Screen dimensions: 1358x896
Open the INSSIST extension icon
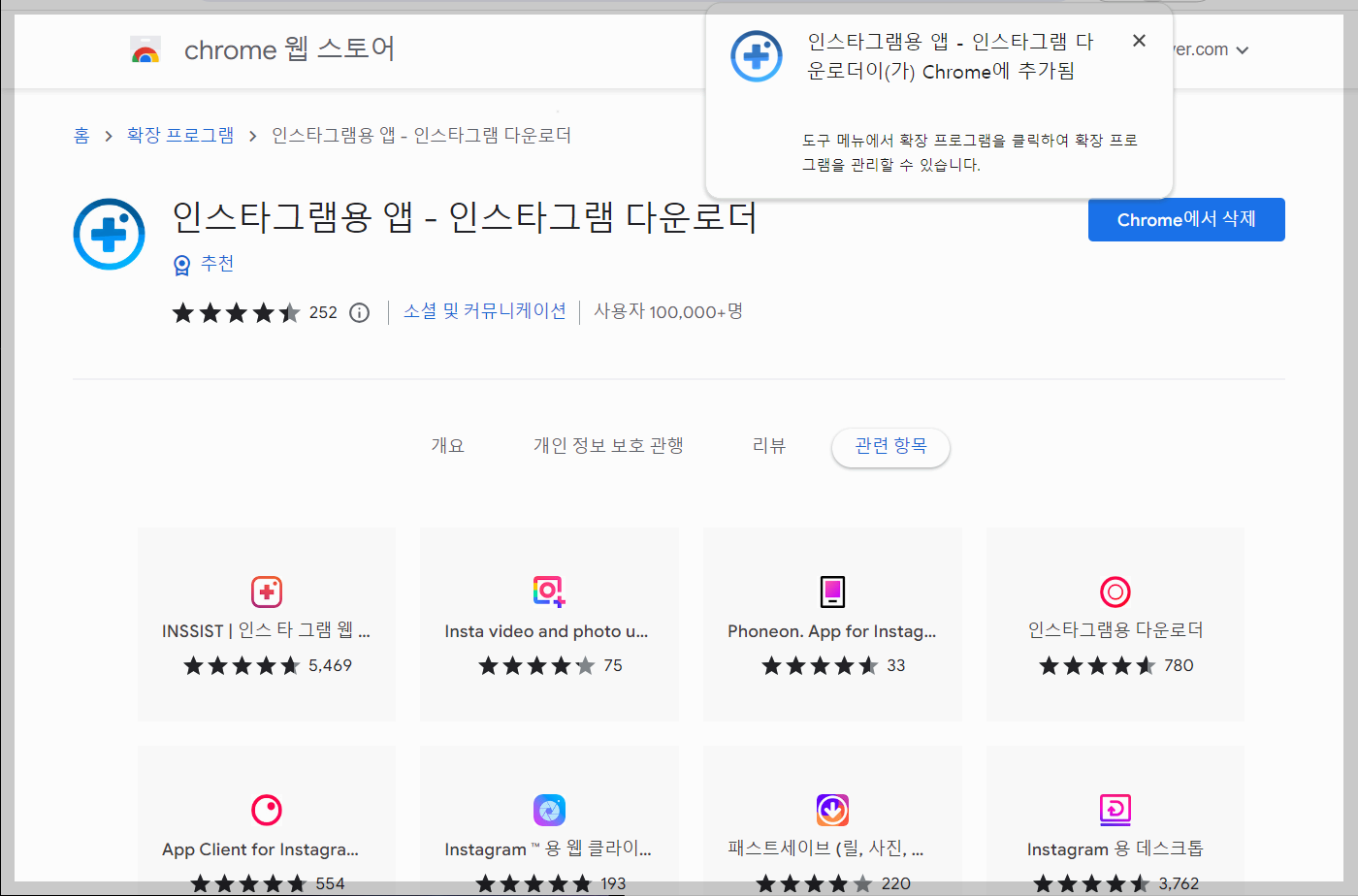[x=267, y=592]
